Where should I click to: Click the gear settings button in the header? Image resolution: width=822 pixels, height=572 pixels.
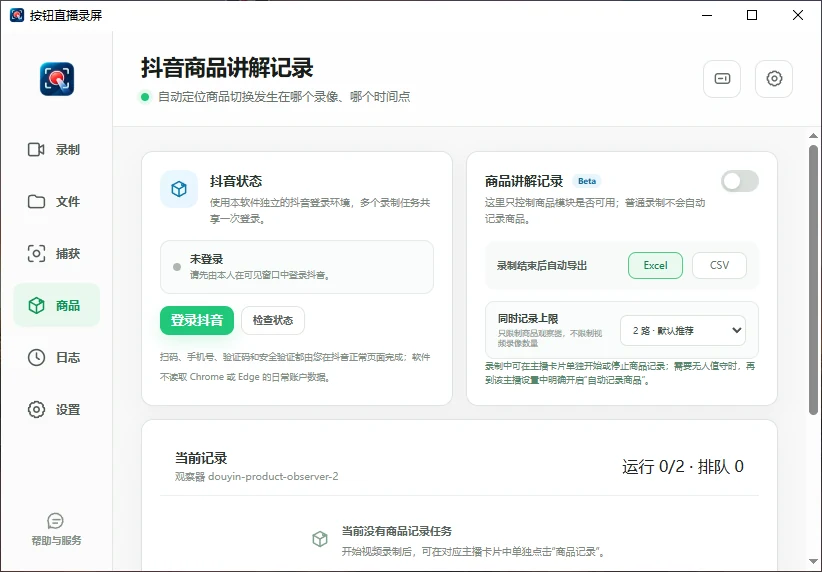774,79
